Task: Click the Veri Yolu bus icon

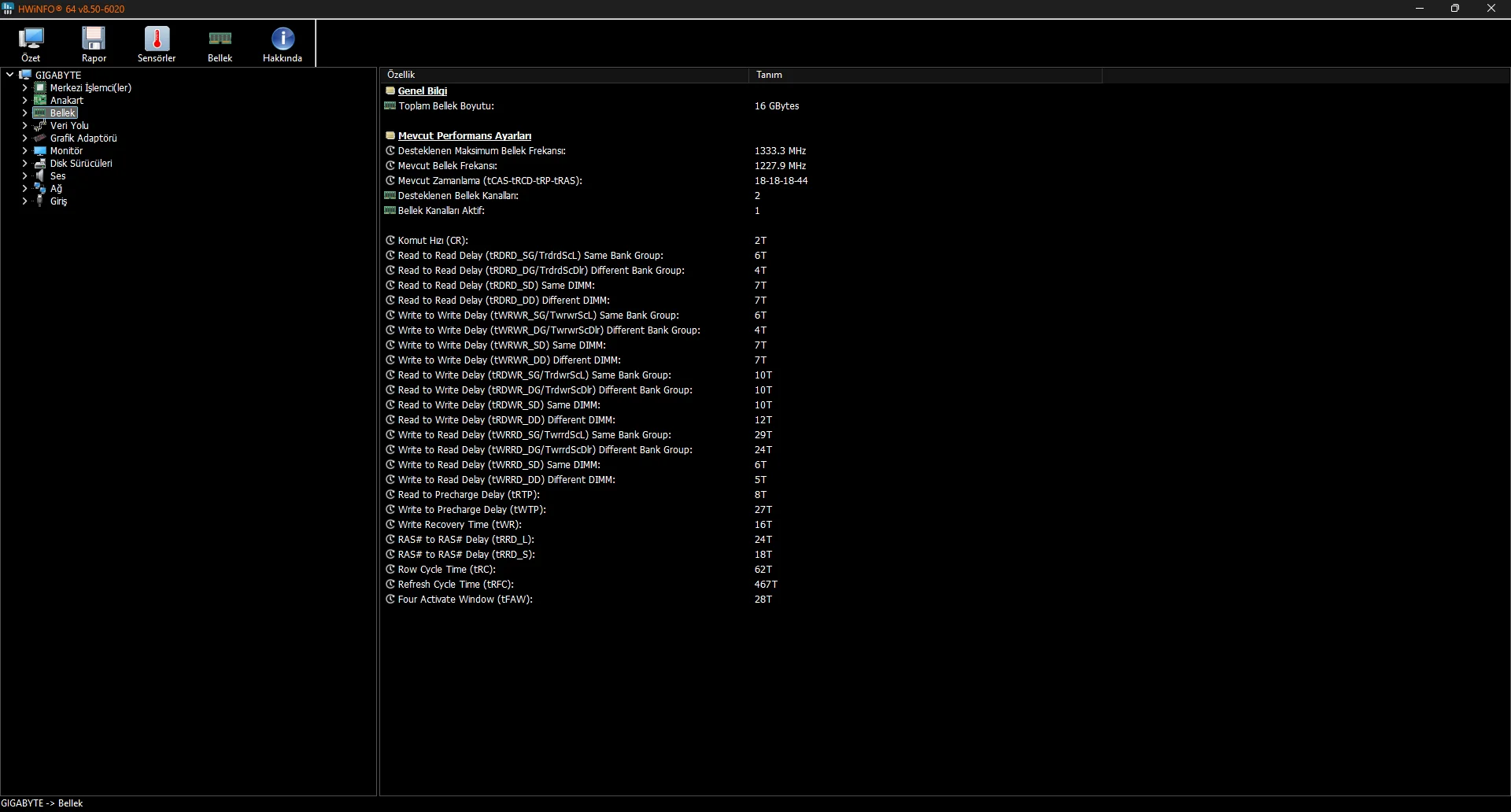Action: (40, 125)
